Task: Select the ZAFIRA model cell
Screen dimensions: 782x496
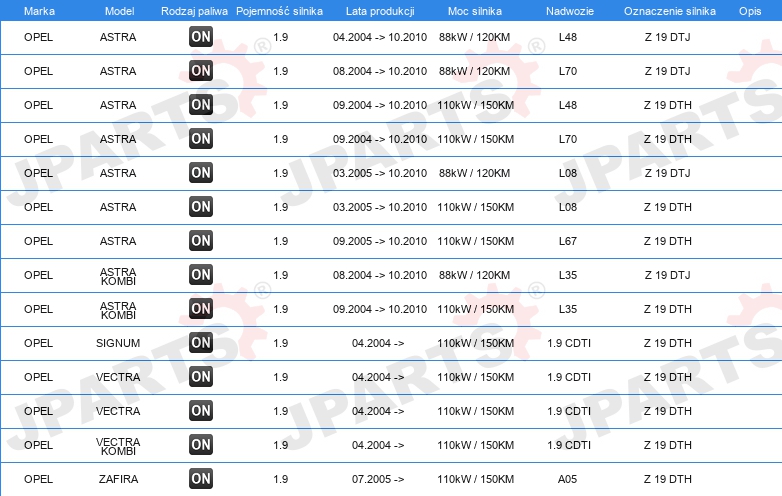Action: coord(118,479)
